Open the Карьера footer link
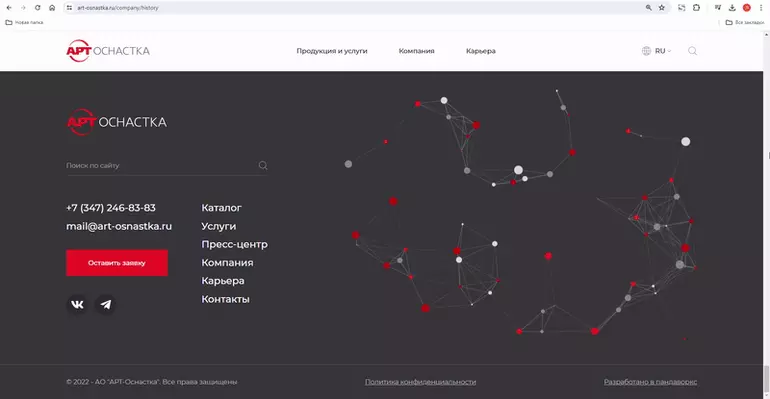 (x=223, y=281)
